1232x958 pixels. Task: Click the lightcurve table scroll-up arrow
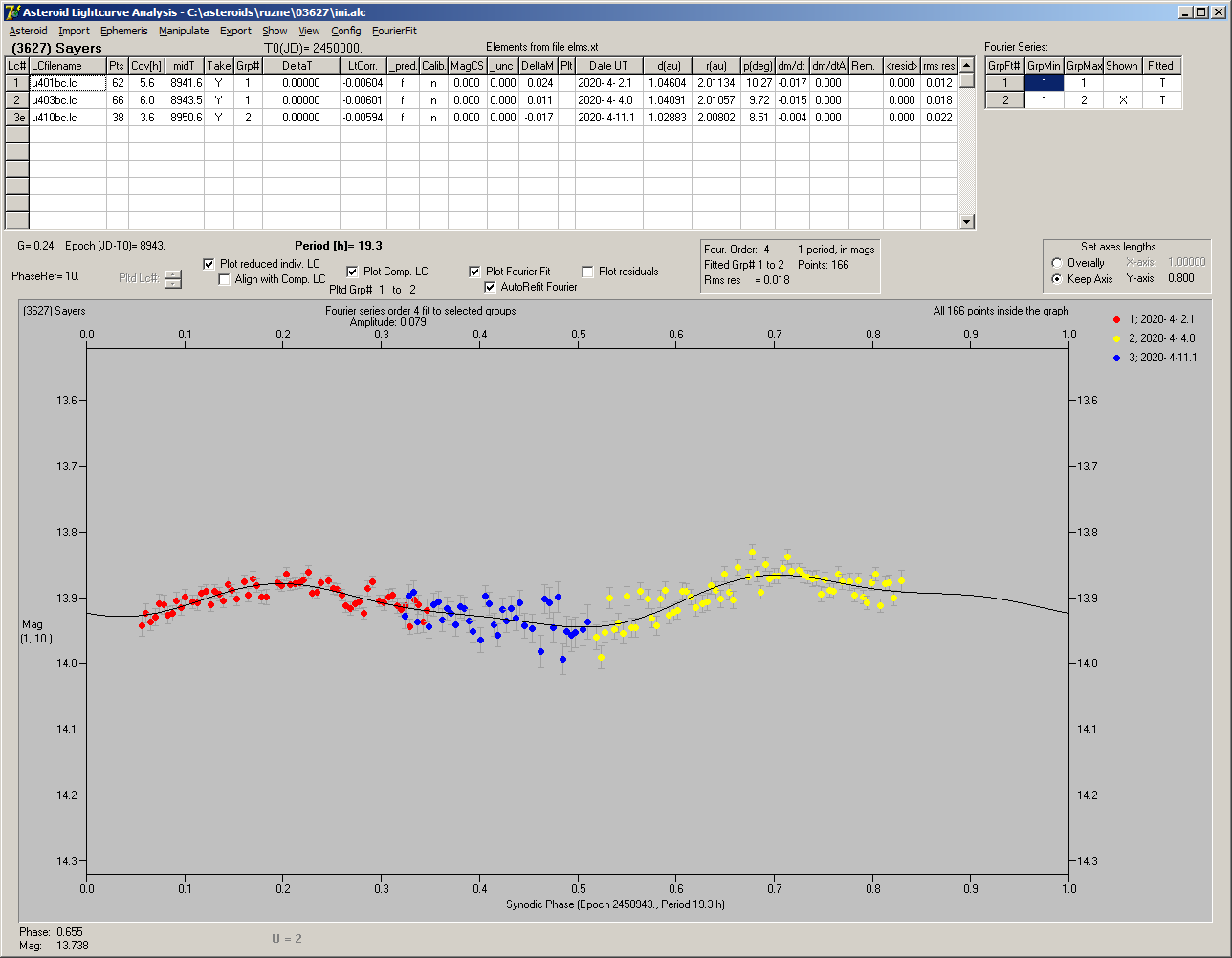coord(967,66)
